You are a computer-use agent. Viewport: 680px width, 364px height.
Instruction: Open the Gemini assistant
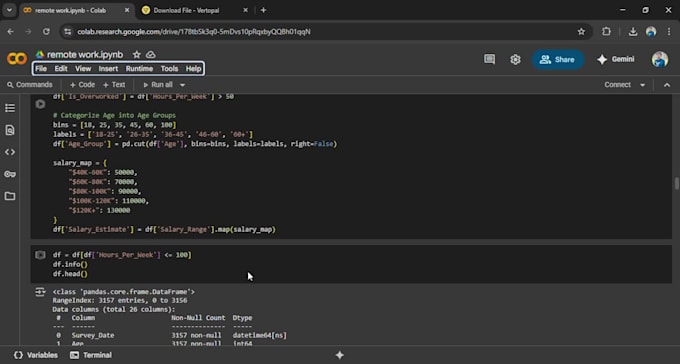(x=615, y=59)
